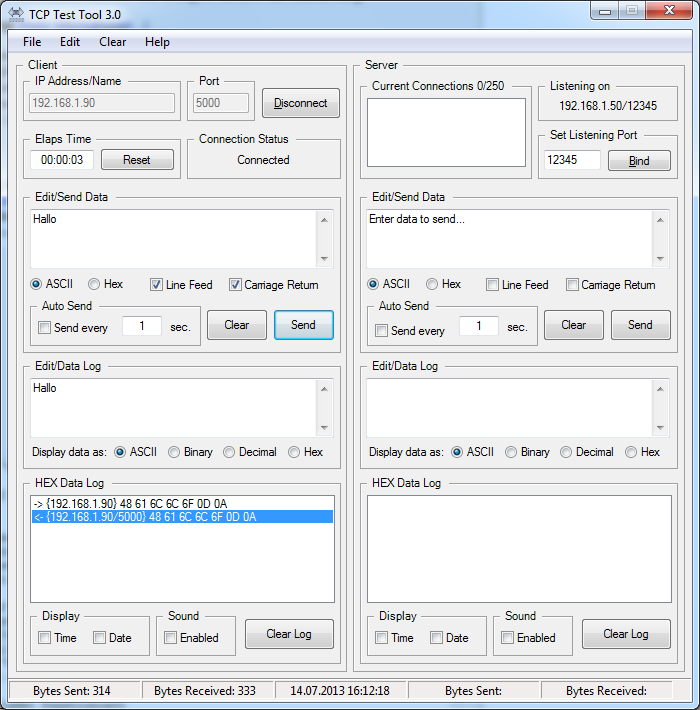Click scroll down arrow in server data log
The height and width of the screenshot is (710, 700).
point(661,427)
